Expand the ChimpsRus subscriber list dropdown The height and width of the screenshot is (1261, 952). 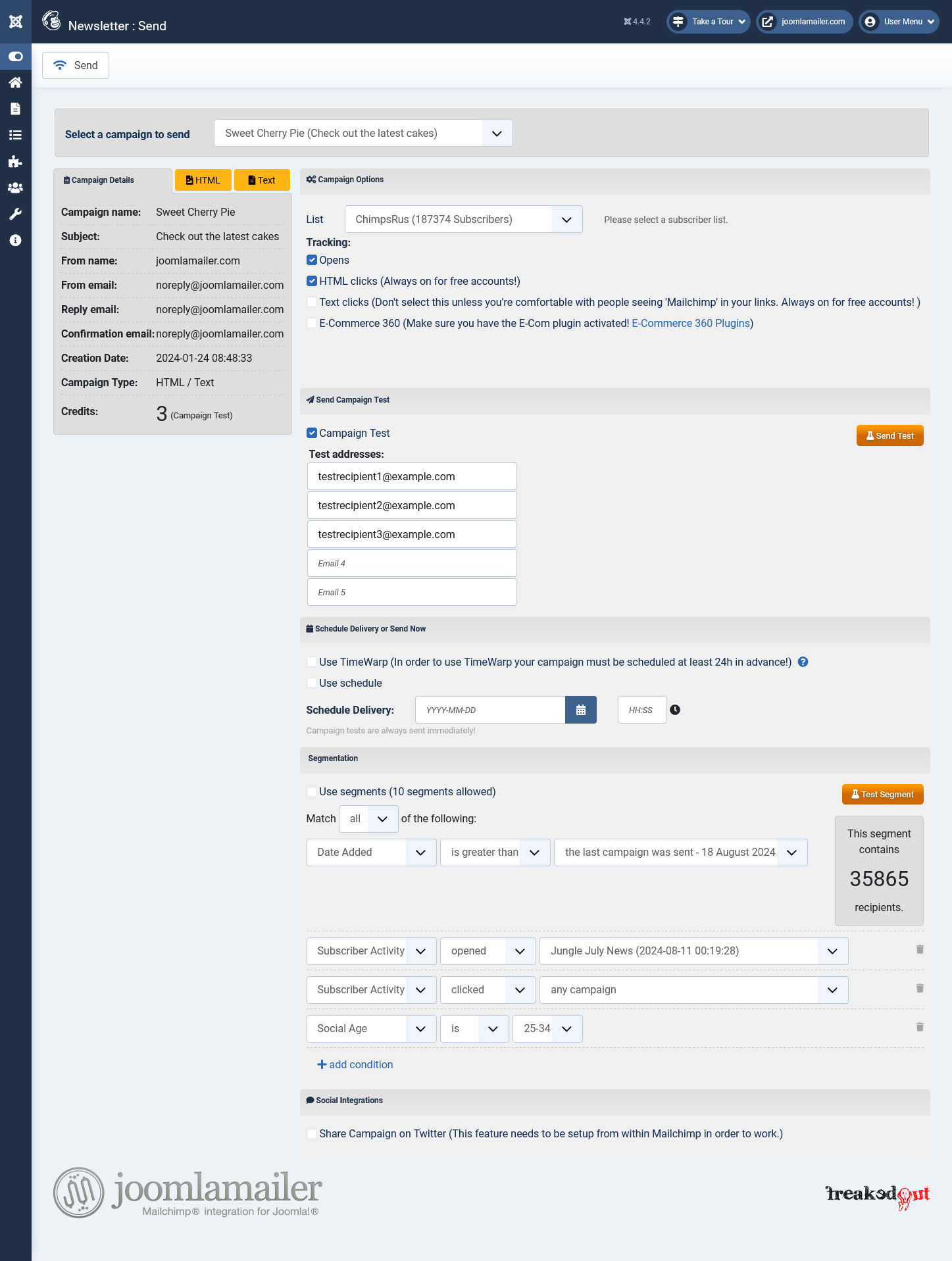coord(463,219)
